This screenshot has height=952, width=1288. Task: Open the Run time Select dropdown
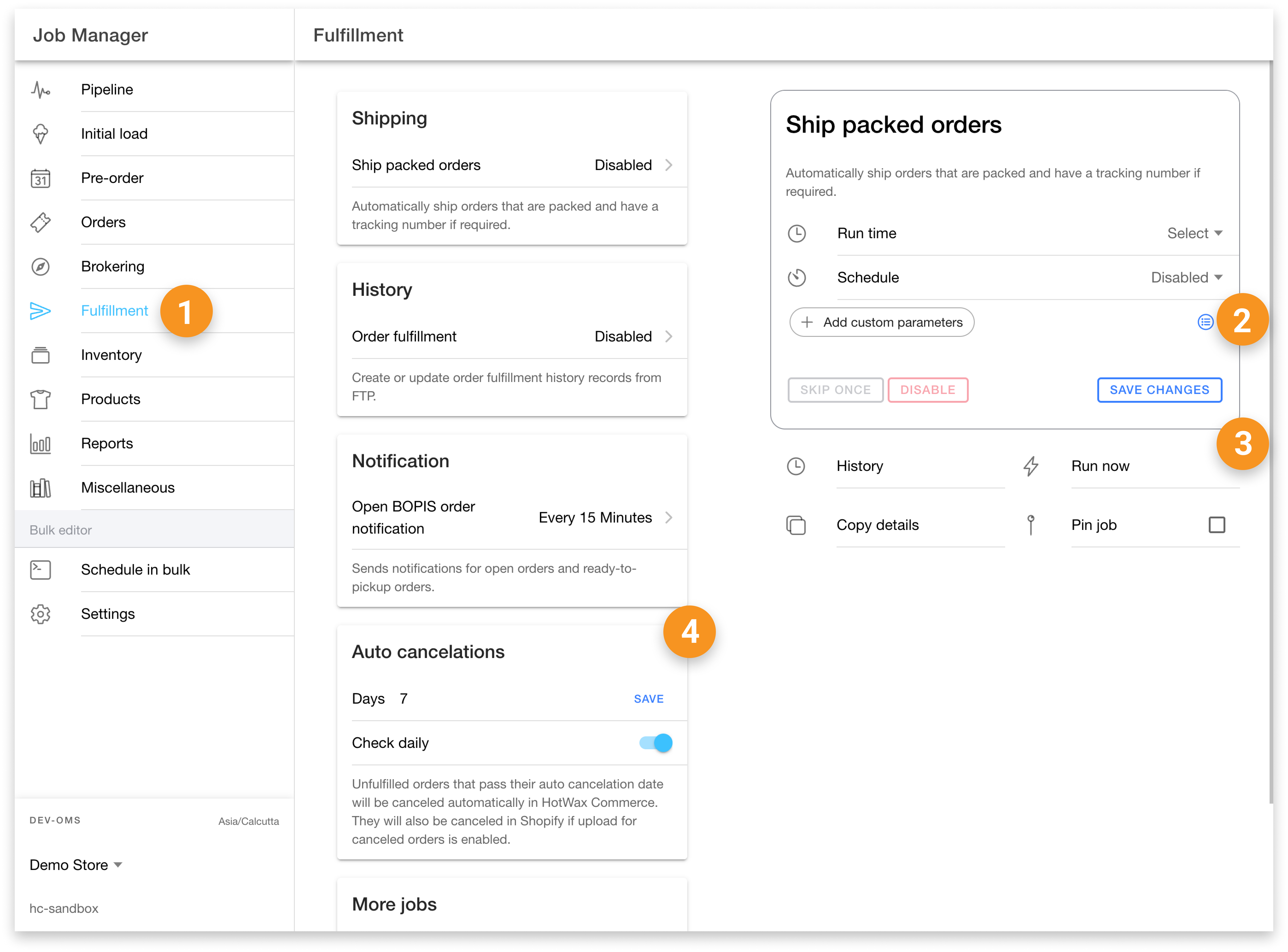point(1194,233)
